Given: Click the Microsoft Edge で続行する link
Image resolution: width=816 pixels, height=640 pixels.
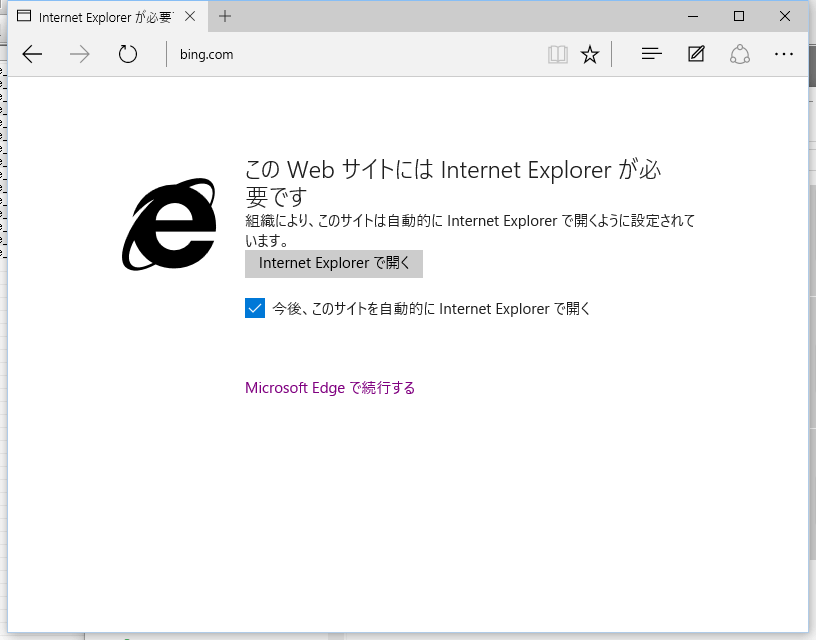Looking at the screenshot, I should click(x=329, y=387).
